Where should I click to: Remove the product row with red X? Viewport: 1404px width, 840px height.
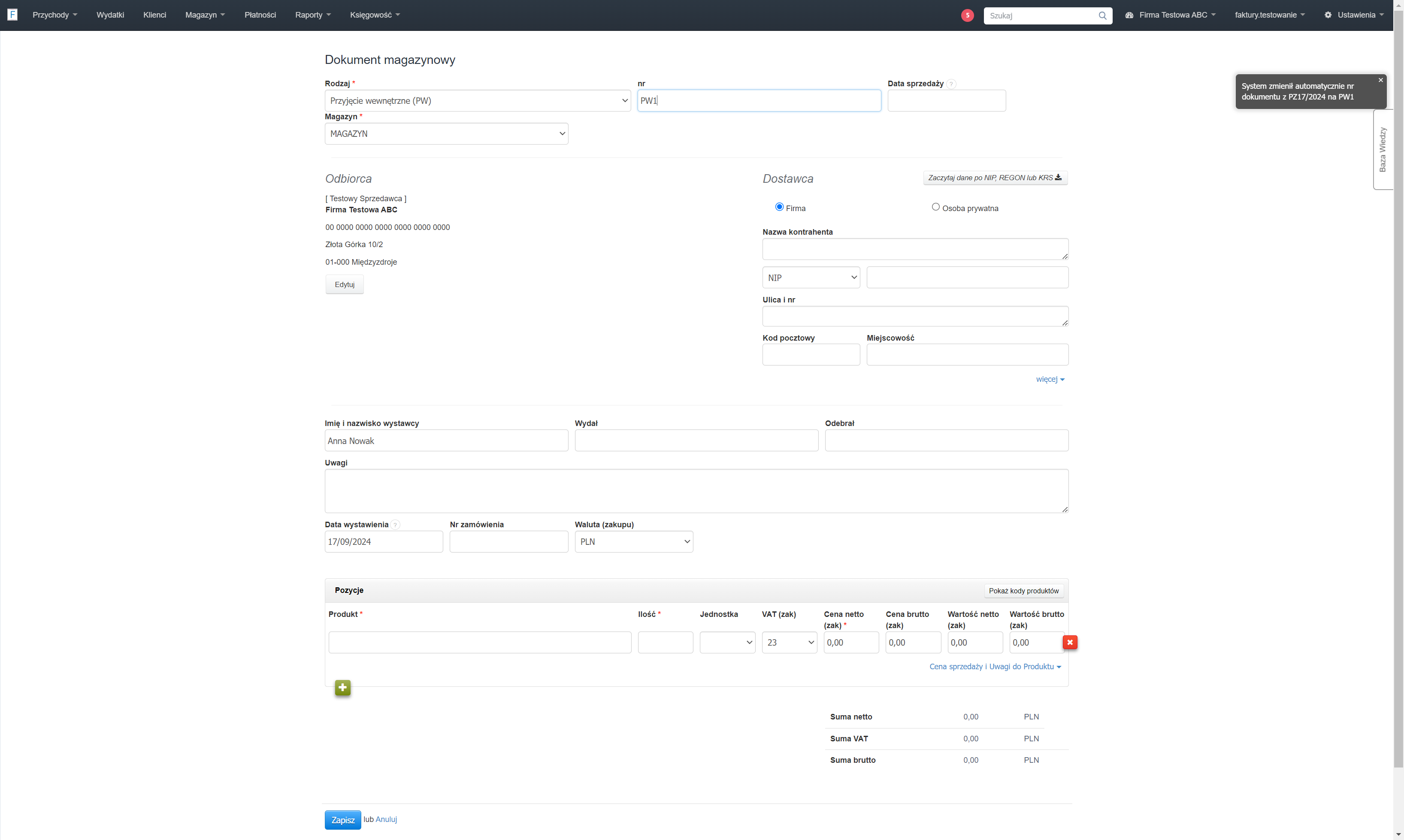coord(1069,643)
